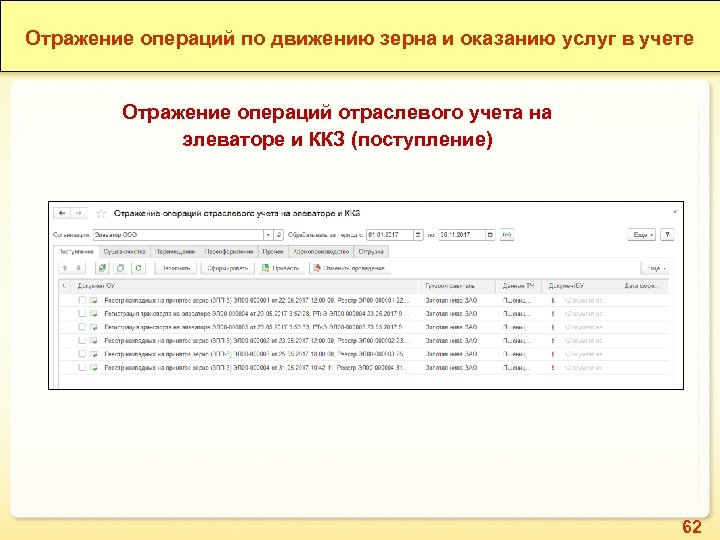Viewport: 720px width, 540px height.
Task: Switch to the Отгрузка tab
Action: point(371,252)
